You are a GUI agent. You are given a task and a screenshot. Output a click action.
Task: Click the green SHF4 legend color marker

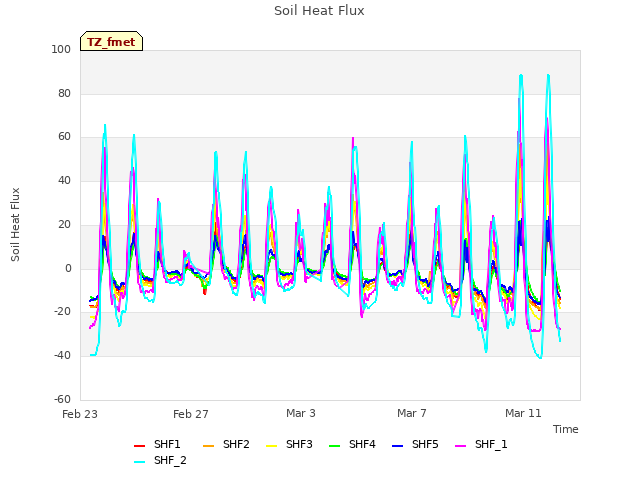pyautogui.click(x=335, y=446)
